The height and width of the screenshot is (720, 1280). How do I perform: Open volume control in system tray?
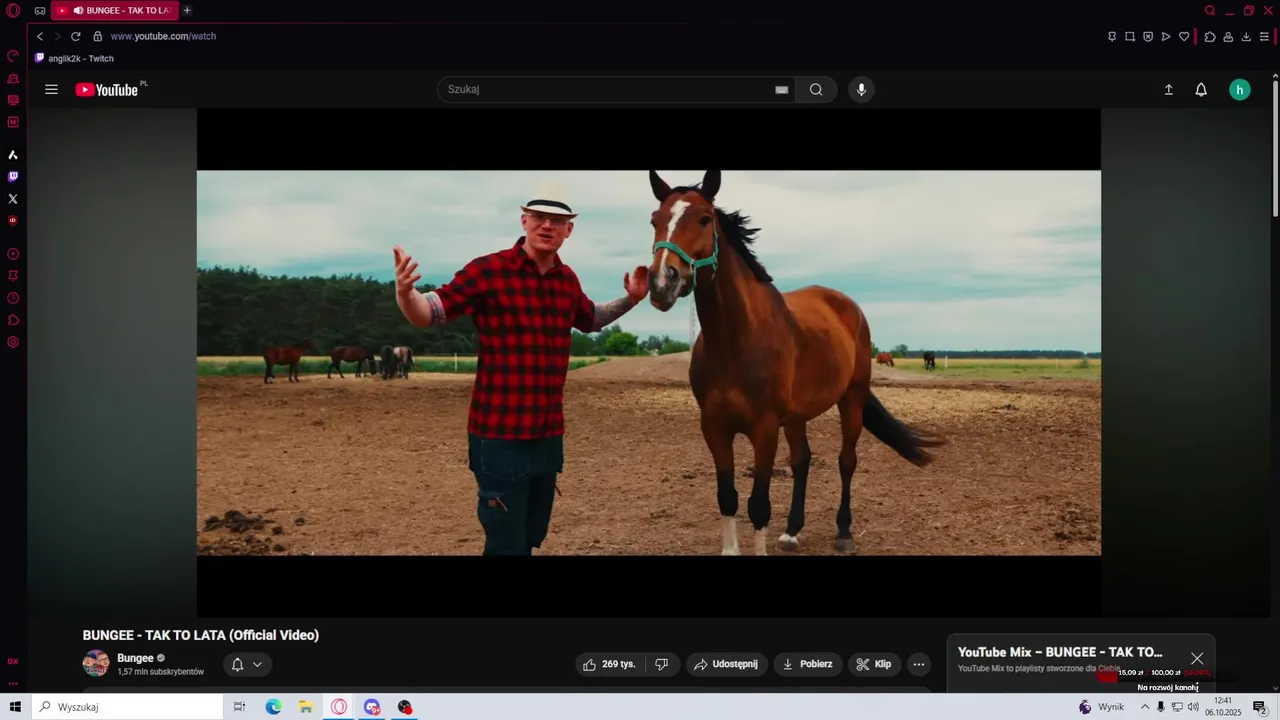pos(1193,707)
